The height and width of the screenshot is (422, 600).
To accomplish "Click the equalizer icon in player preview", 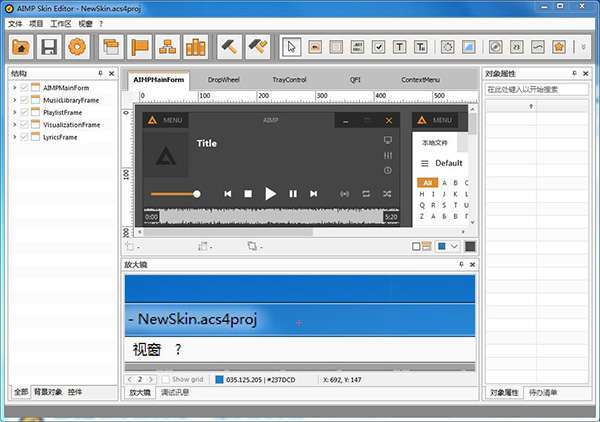I will click(388, 156).
